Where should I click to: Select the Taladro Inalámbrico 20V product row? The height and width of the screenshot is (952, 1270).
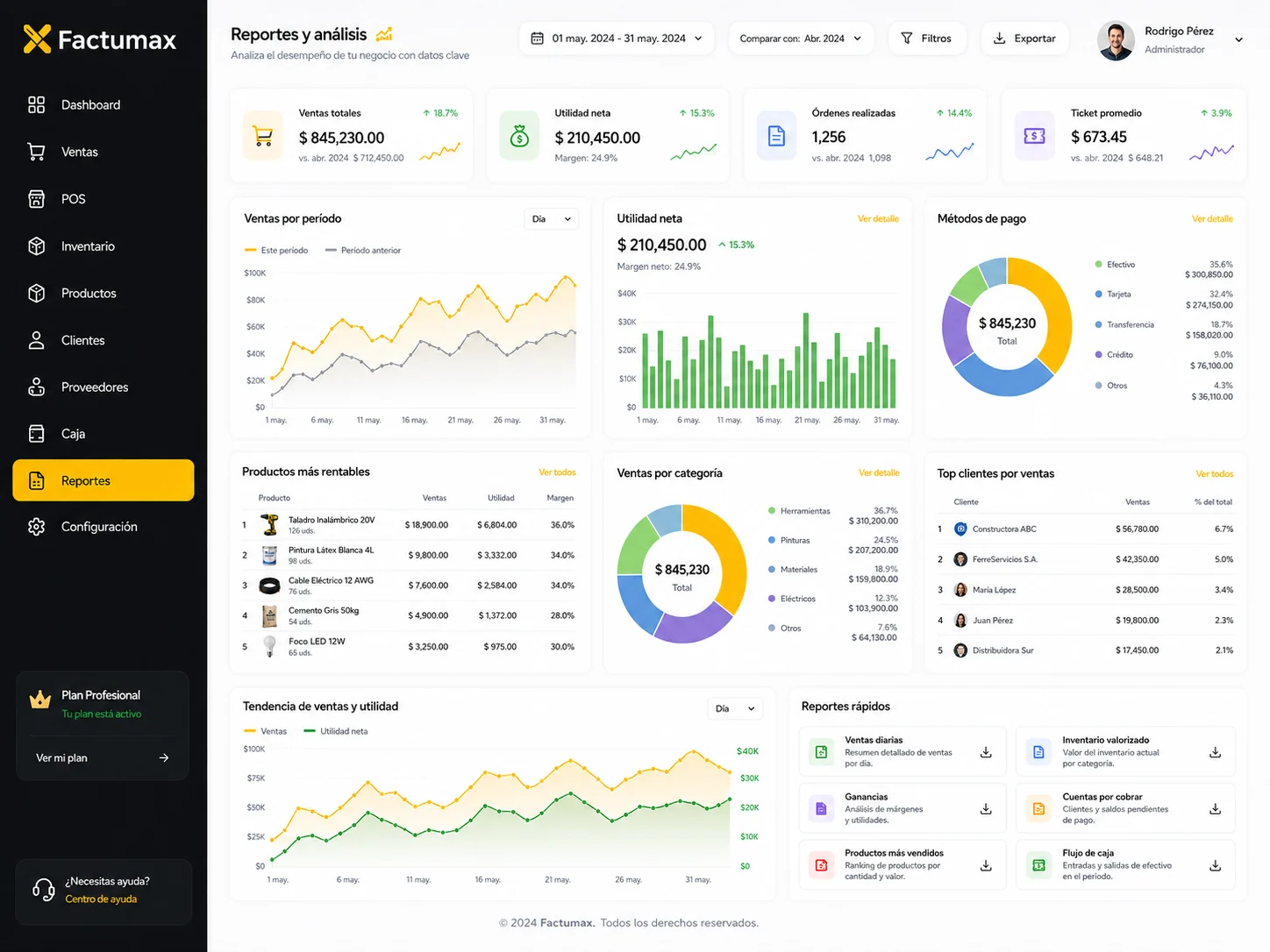point(409,525)
